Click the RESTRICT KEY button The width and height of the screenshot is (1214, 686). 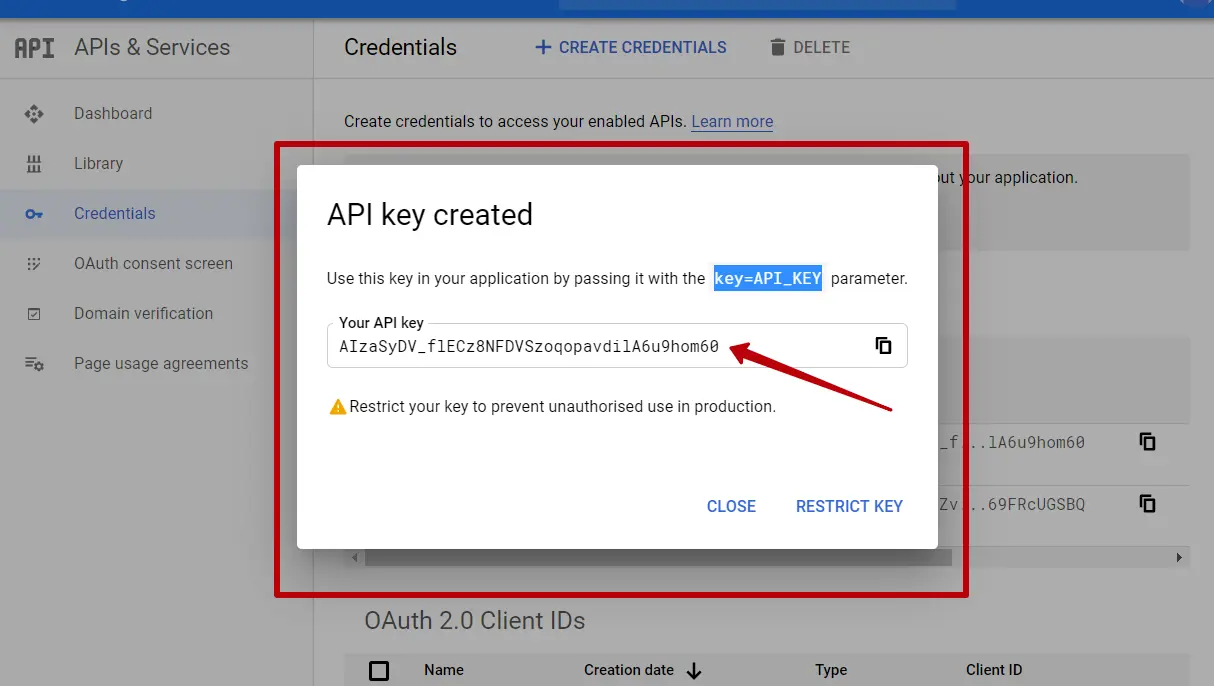(849, 506)
